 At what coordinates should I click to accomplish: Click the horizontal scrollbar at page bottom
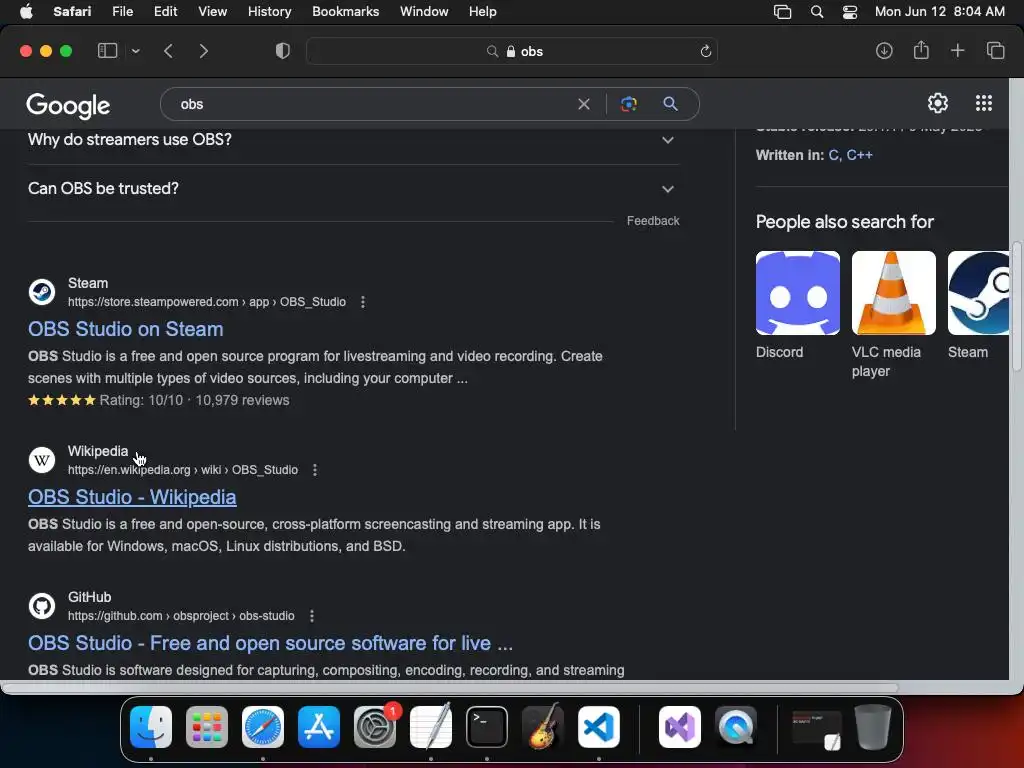click(451, 688)
